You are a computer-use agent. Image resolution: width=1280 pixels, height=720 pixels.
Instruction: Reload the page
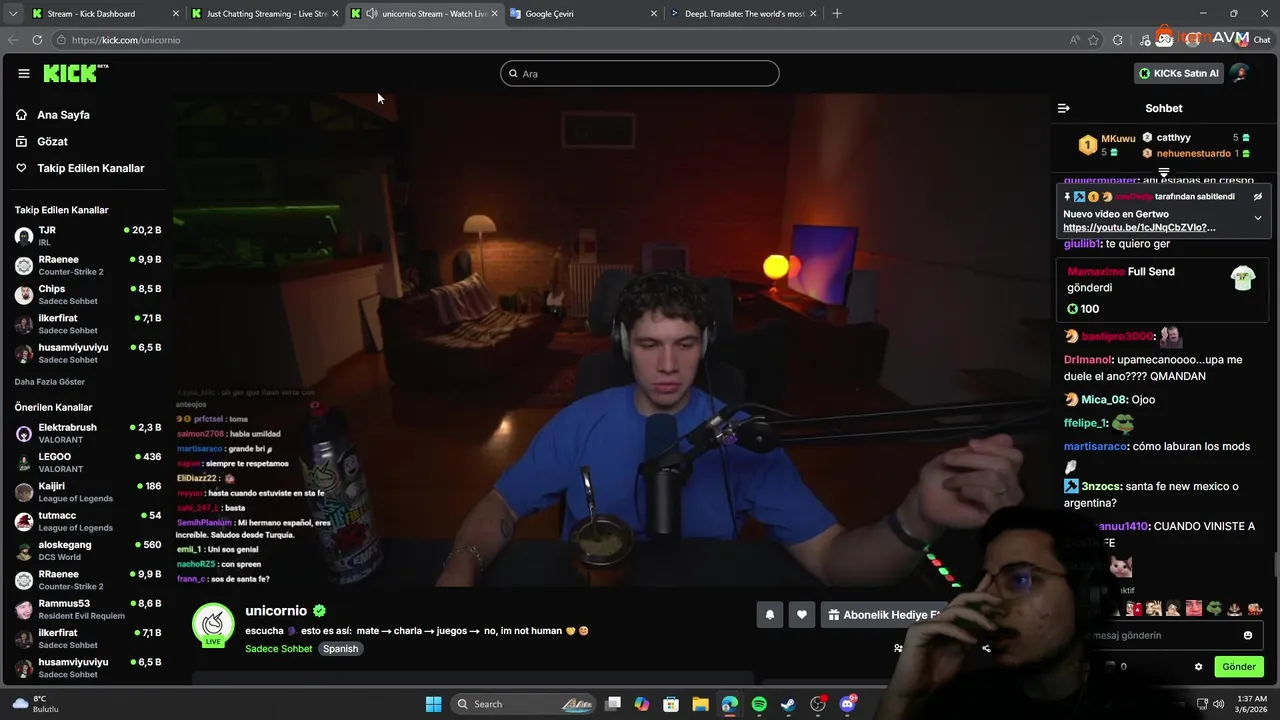(x=37, y=40)
